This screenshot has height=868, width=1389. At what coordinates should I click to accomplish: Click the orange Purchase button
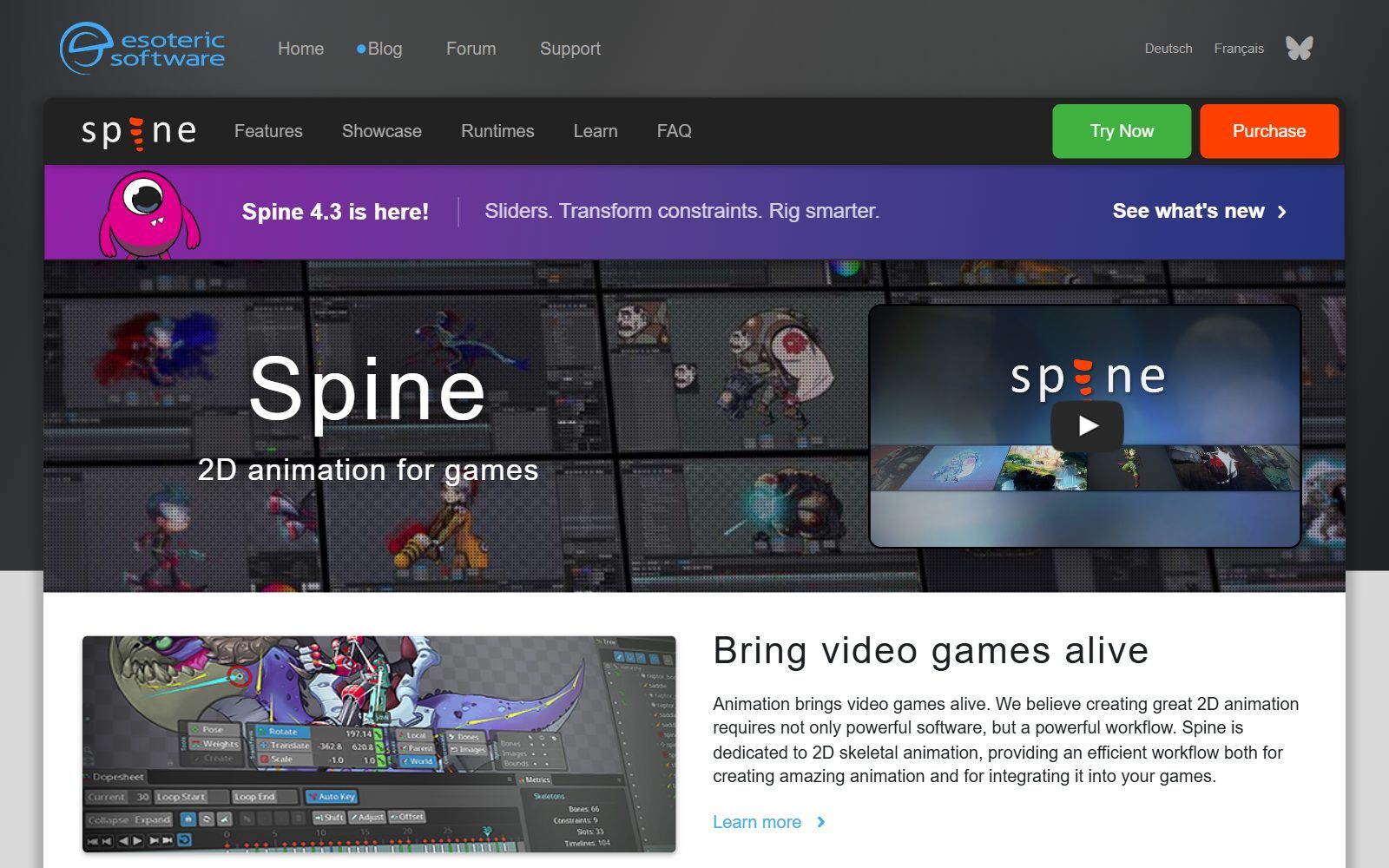click(1269, 131)
